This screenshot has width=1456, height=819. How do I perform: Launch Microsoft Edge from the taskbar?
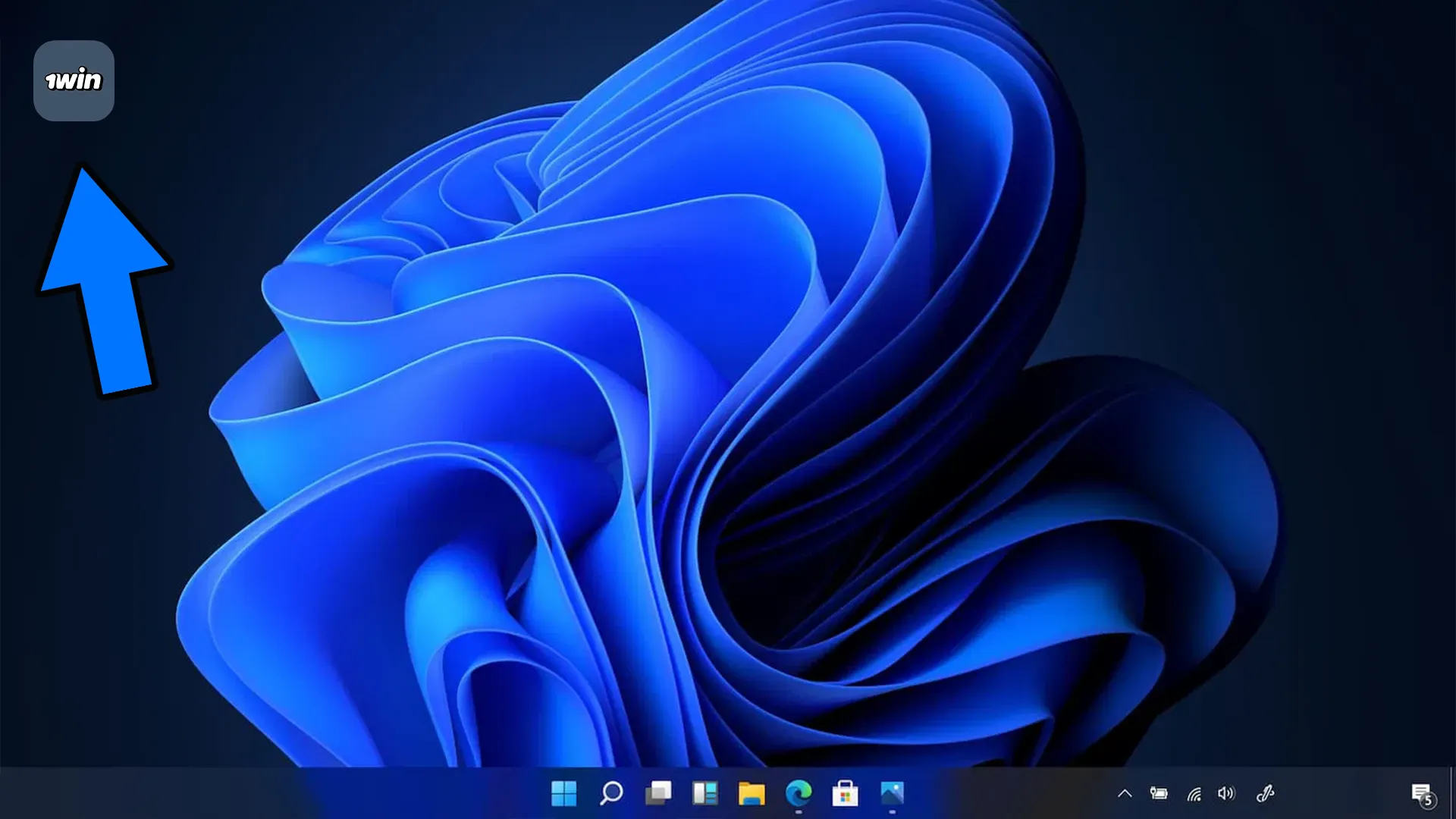click(x=799, y=793)
